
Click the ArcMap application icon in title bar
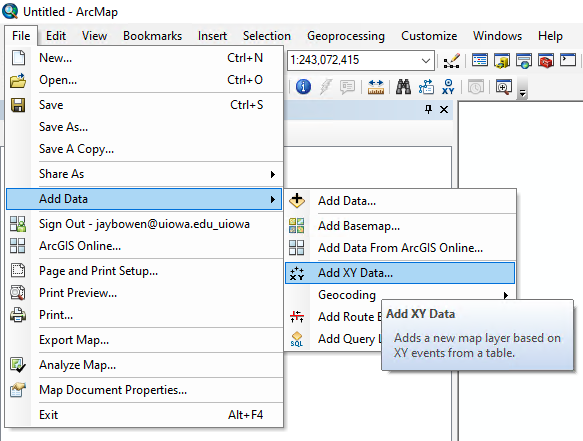point(10,11)
